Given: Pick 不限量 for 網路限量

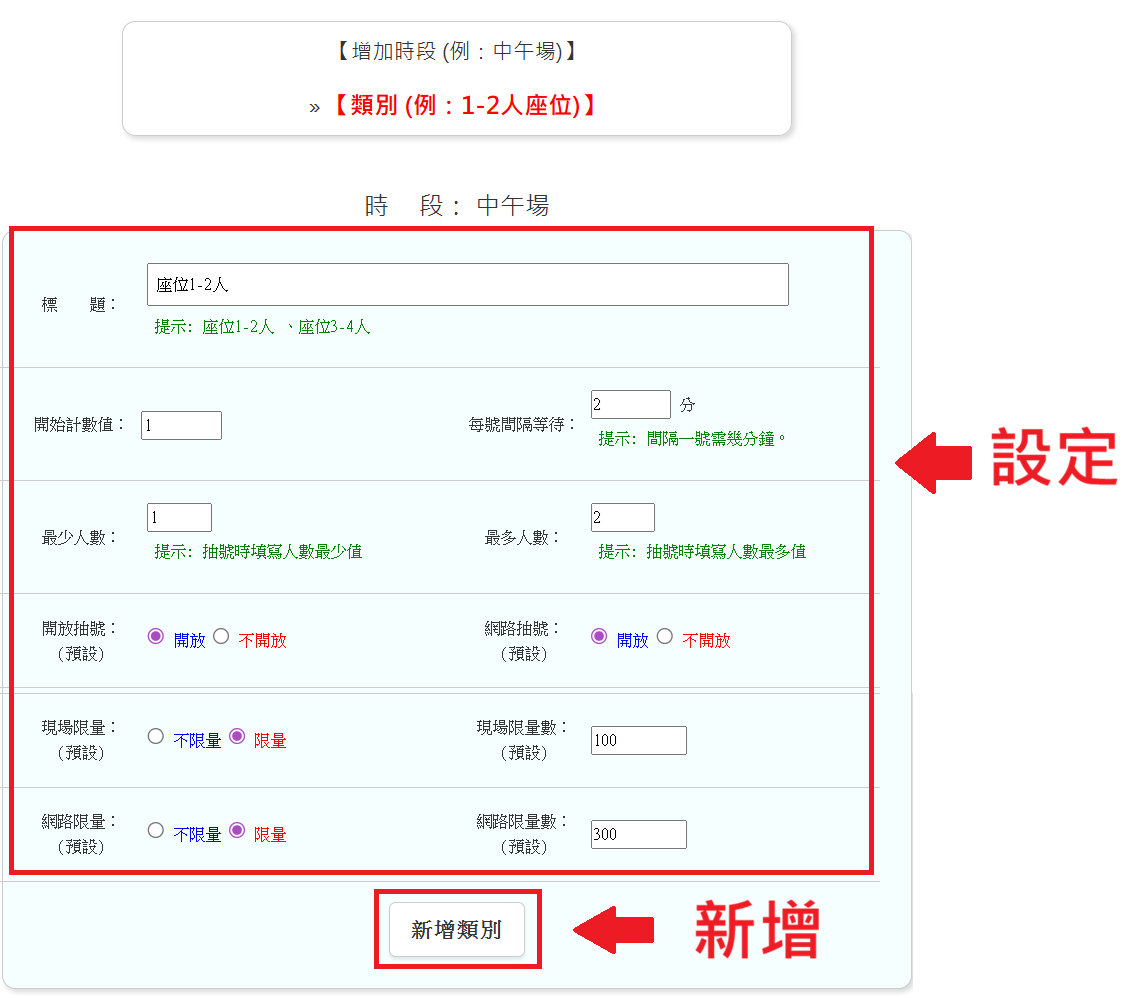Looking at the screenshot, I should pyautogui.click(x=156, y=830).
